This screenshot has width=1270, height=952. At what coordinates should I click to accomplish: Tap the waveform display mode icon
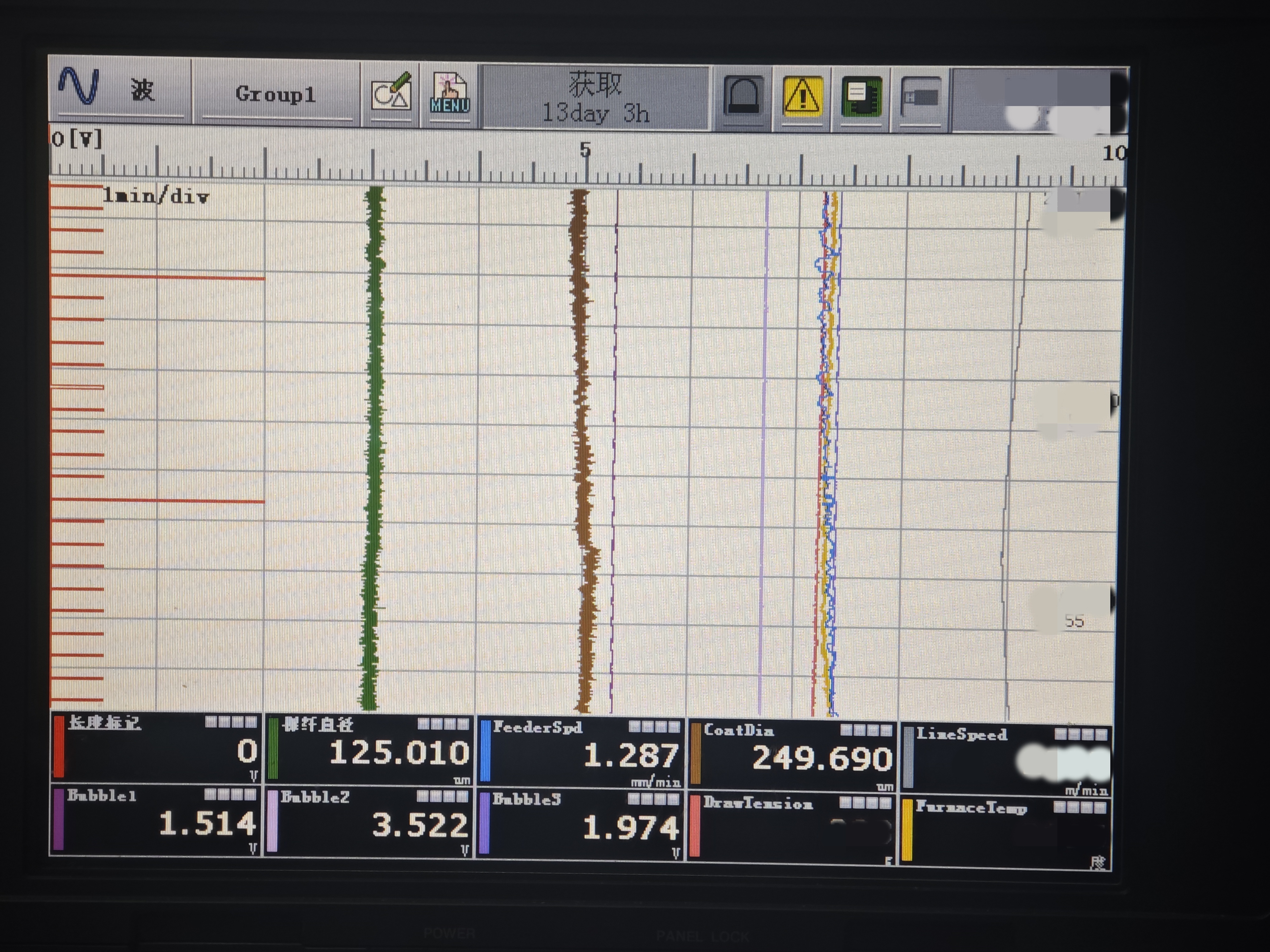point(79,86)
